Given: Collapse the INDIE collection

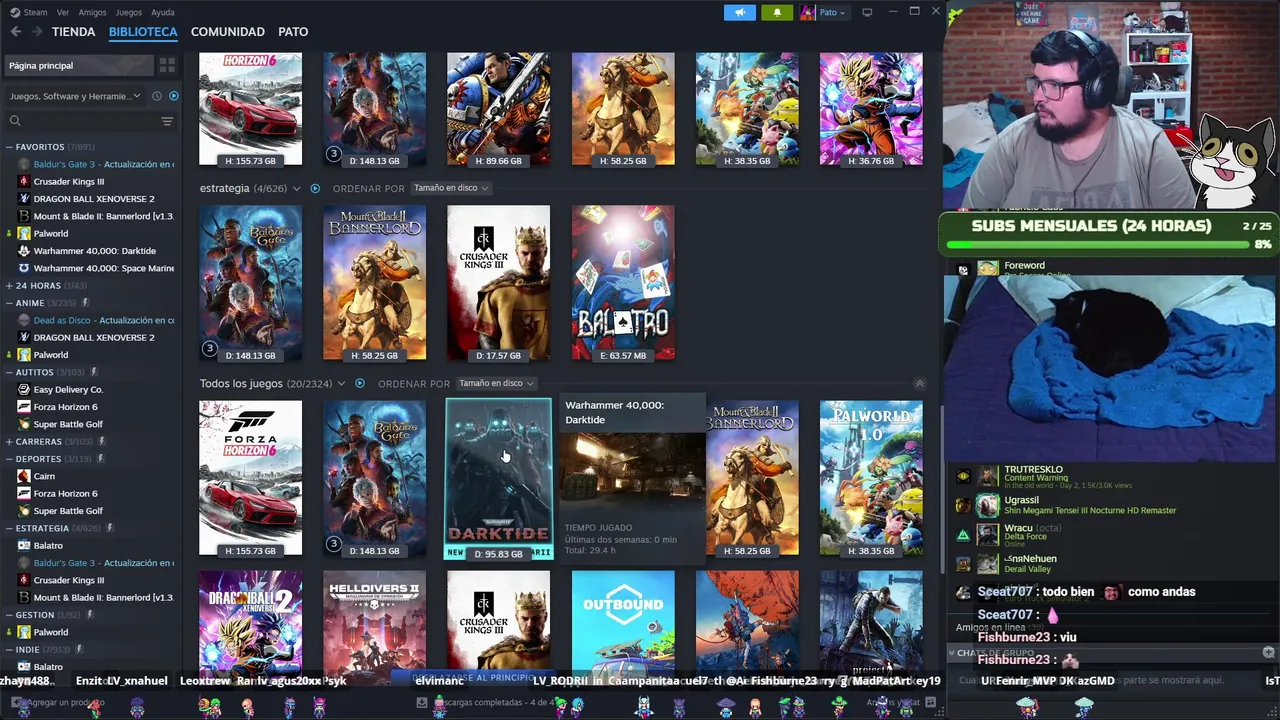Looking at the screenshot, I should coord(9,649).
